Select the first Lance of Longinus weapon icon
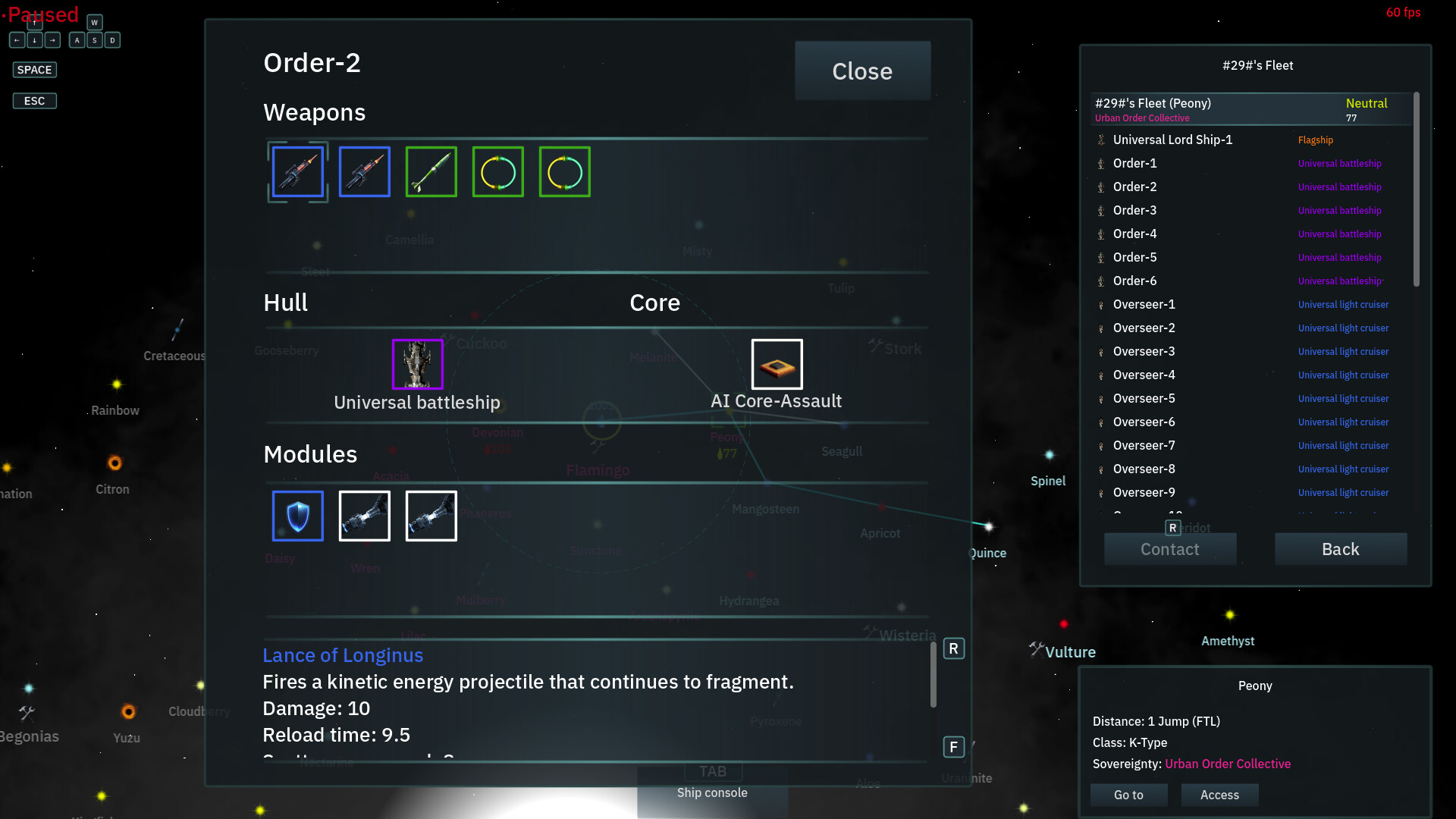Screen dimensions: 1456x819 pyautogui.click(x=298, y=172)
